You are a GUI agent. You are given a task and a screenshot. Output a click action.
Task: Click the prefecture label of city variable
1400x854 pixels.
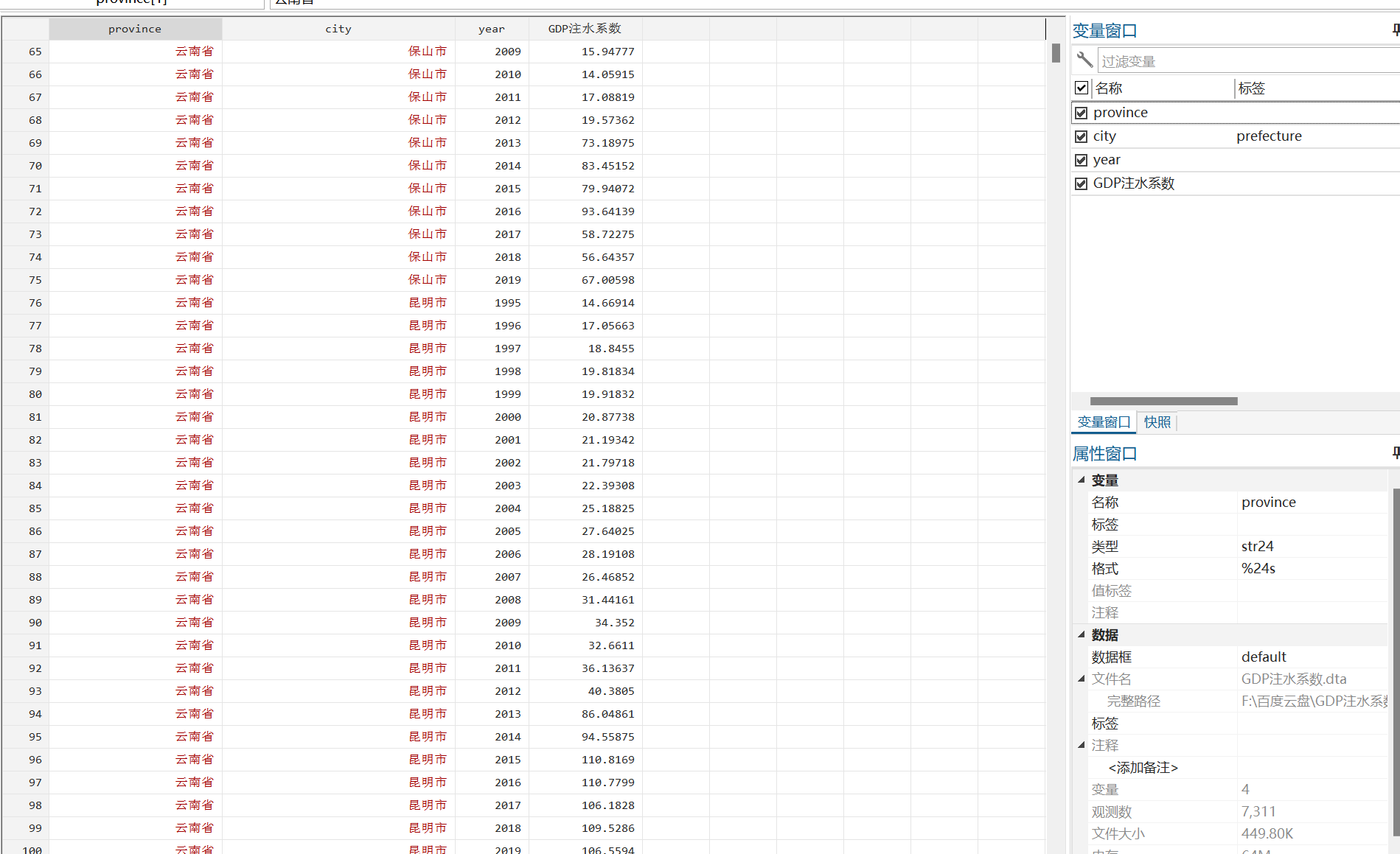pyautogui.click(x=1269, y=136)
